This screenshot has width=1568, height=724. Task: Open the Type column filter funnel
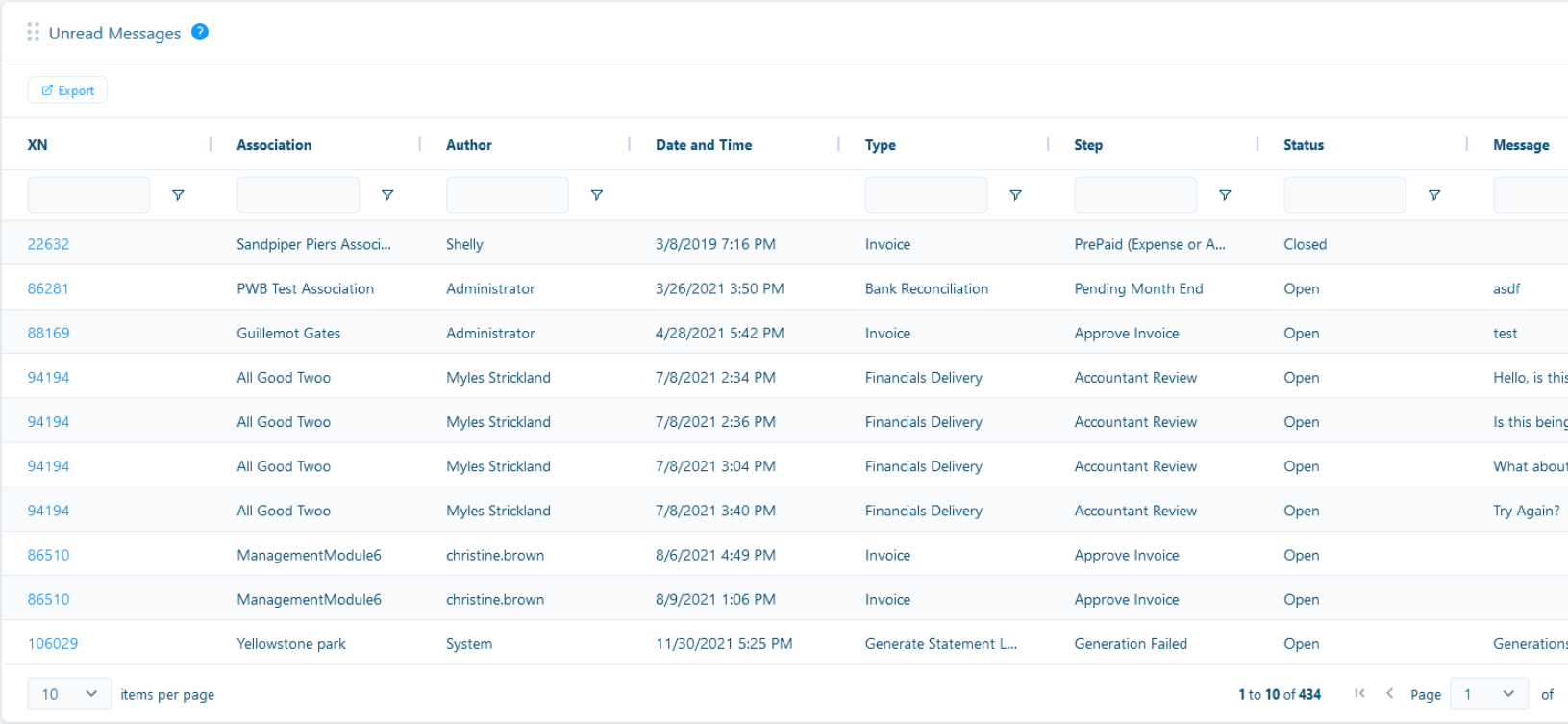coord(1015,195)
